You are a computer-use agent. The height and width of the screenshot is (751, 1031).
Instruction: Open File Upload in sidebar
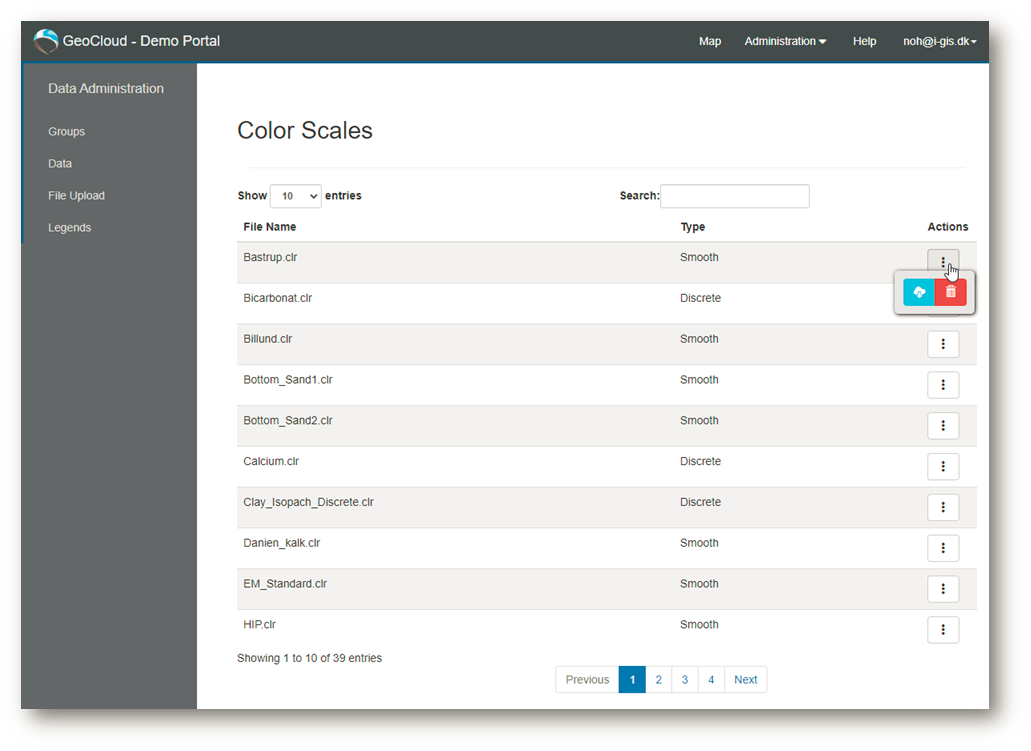pyautogui.click(x=76, y=195)
